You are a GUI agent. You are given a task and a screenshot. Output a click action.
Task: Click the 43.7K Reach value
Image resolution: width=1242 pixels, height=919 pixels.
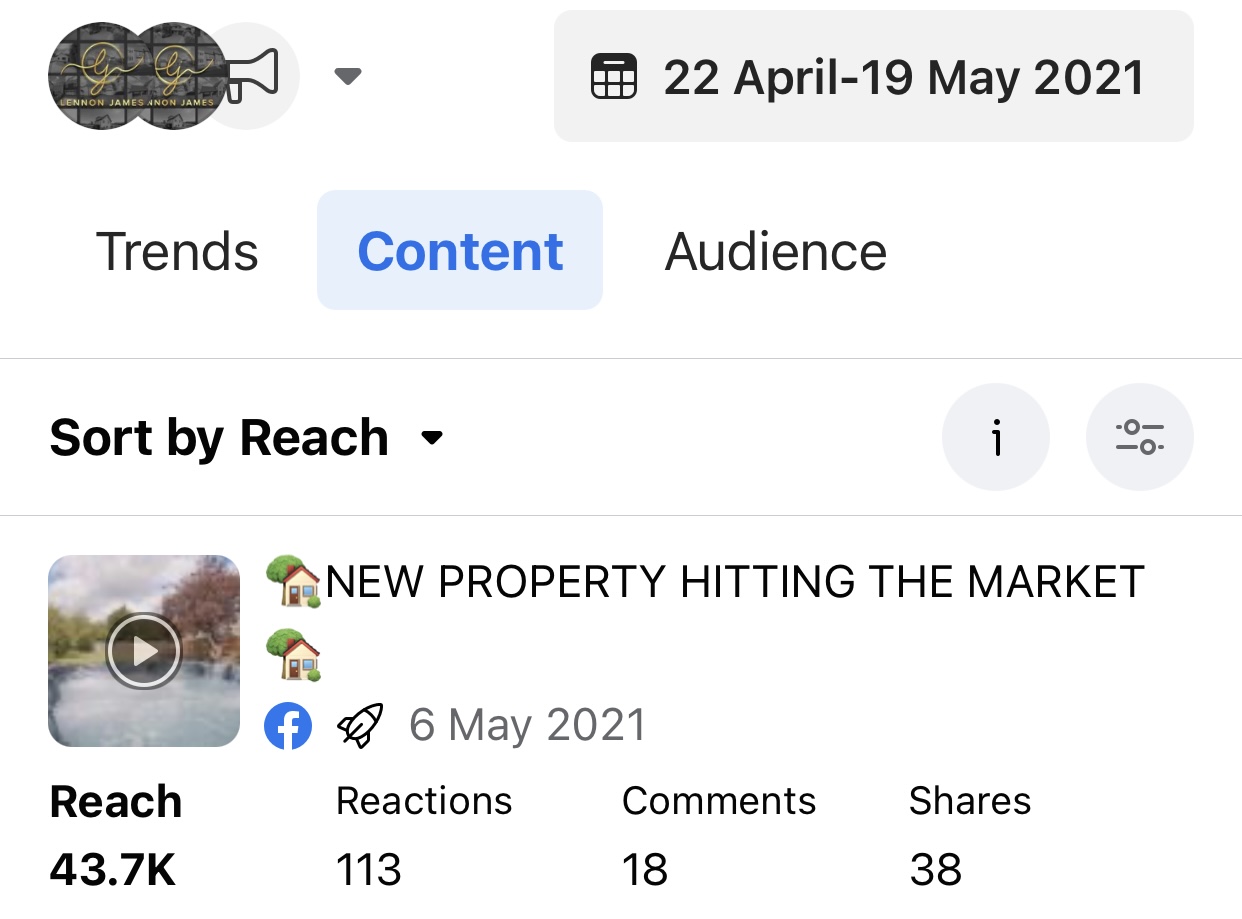pos(112,870)
